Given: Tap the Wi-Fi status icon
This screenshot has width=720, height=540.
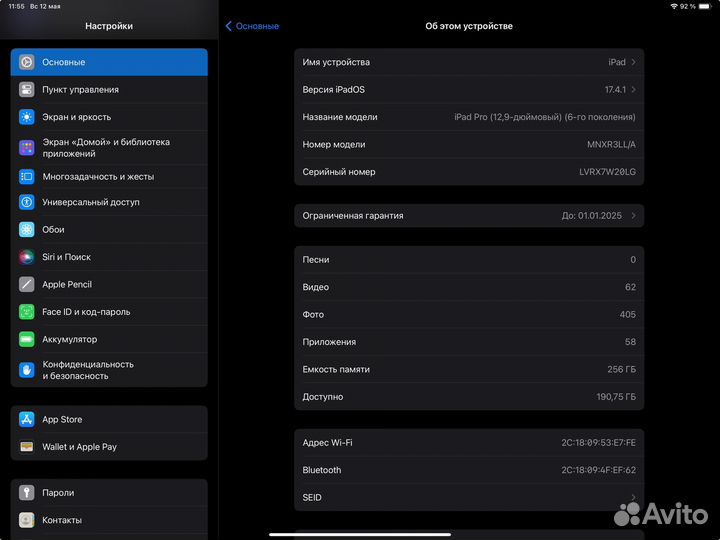Looking at the screenshot, I should [674, 6].
